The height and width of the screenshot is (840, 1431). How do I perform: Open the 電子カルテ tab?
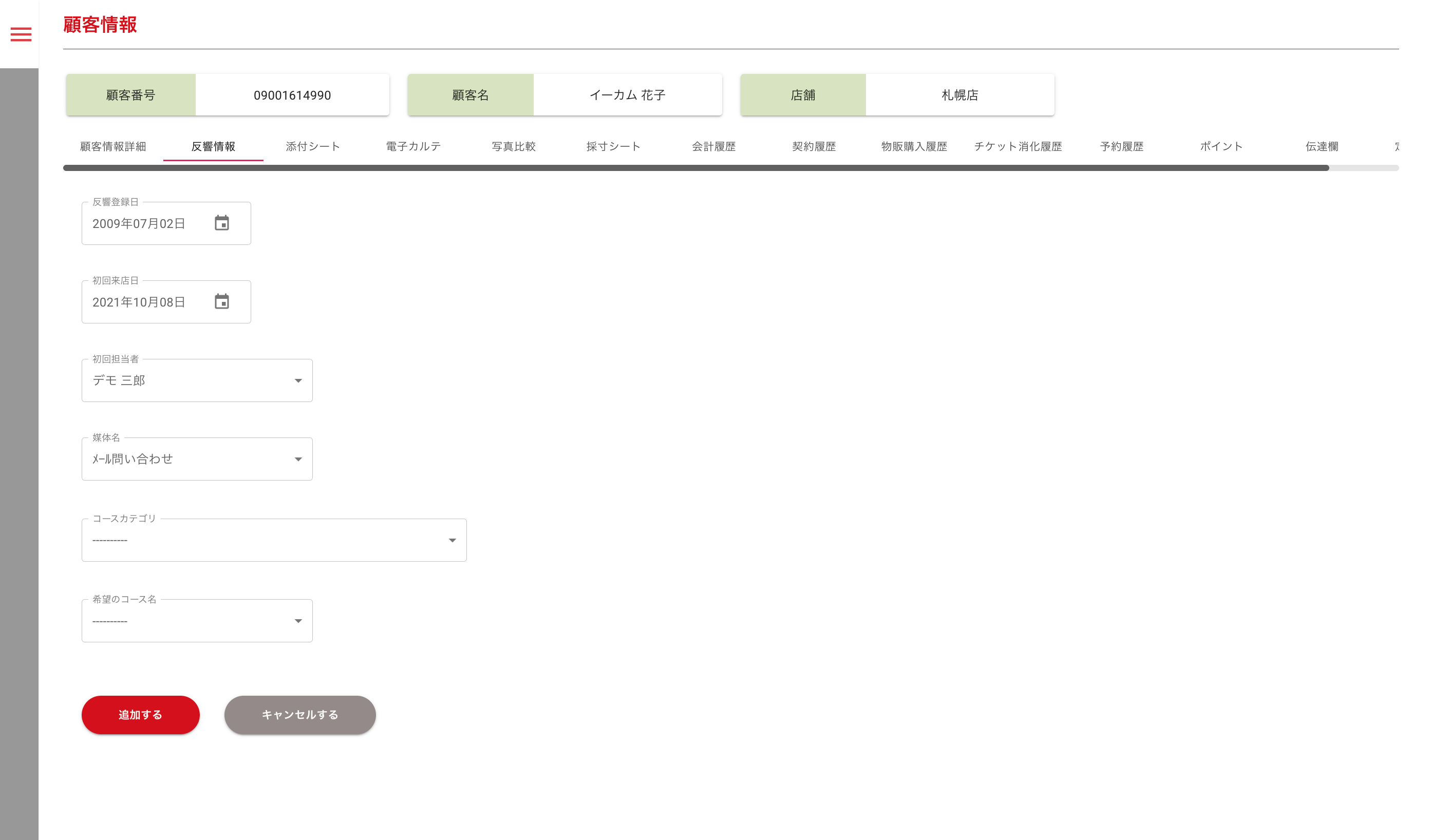[413, 146]
